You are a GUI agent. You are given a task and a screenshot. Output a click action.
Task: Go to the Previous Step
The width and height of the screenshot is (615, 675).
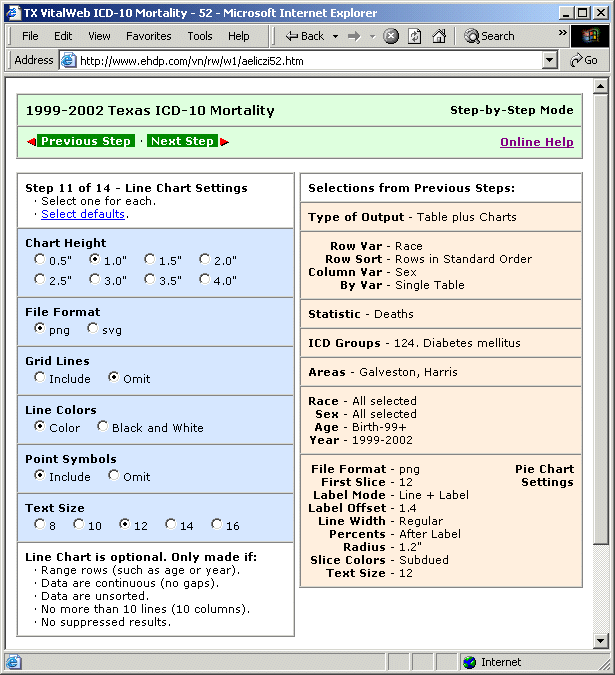click(86, 141)
